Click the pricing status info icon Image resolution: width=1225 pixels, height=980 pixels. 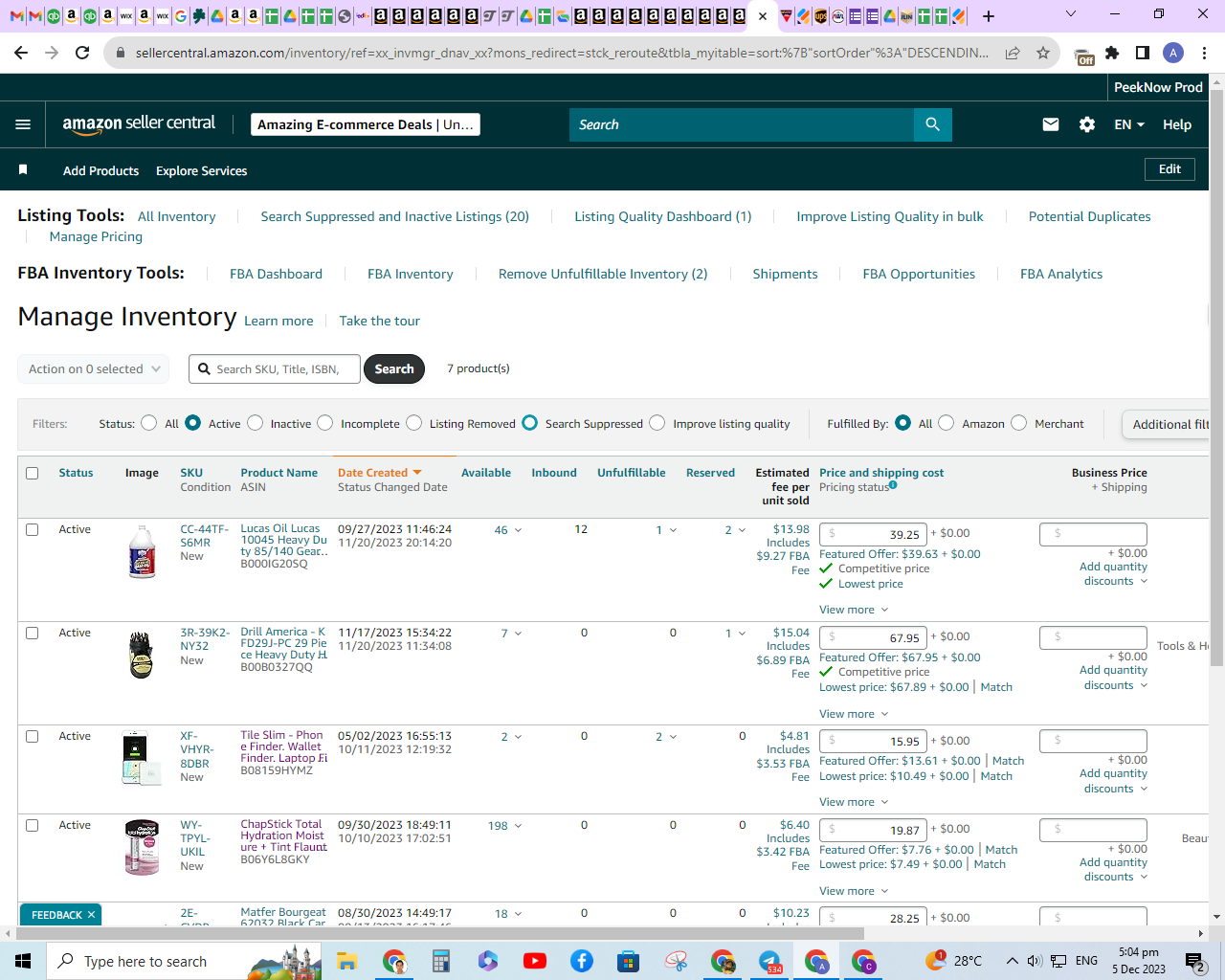click(893, 485)
